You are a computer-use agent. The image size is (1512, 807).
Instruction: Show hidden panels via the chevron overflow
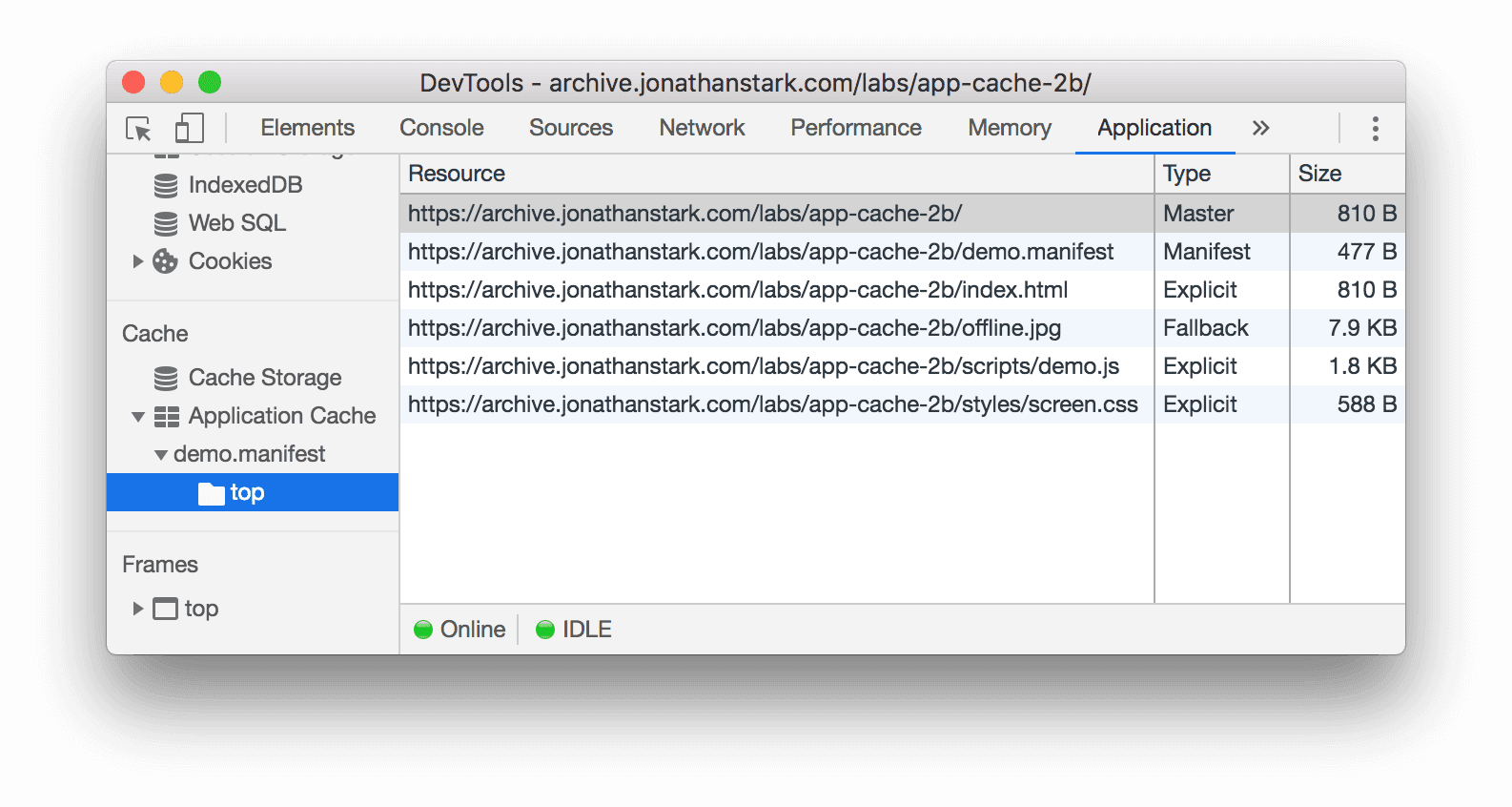pyautogui.click(x=1260, y=126)
